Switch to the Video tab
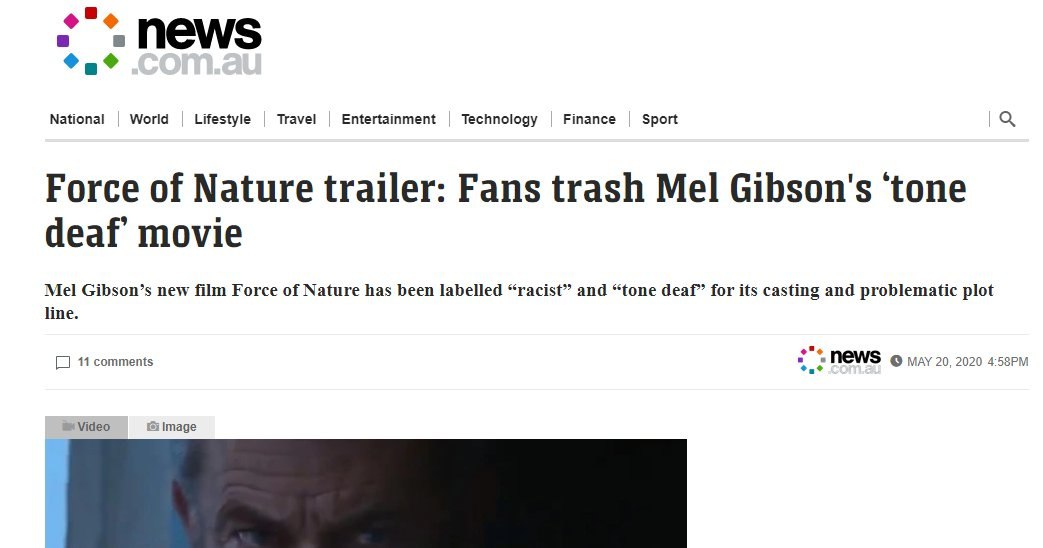Screen dimensions: 1043x548 tap(86, 427)
